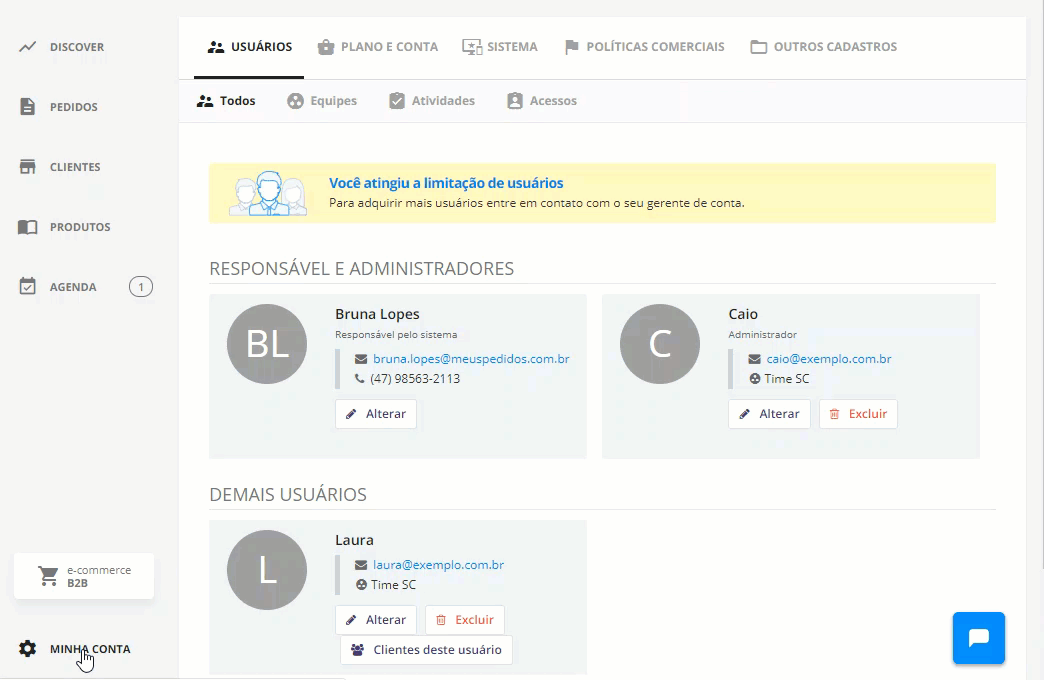Click the laura@exemplo.com.br email link
The width and height of the screenshot is (1044, 680).
438,565
